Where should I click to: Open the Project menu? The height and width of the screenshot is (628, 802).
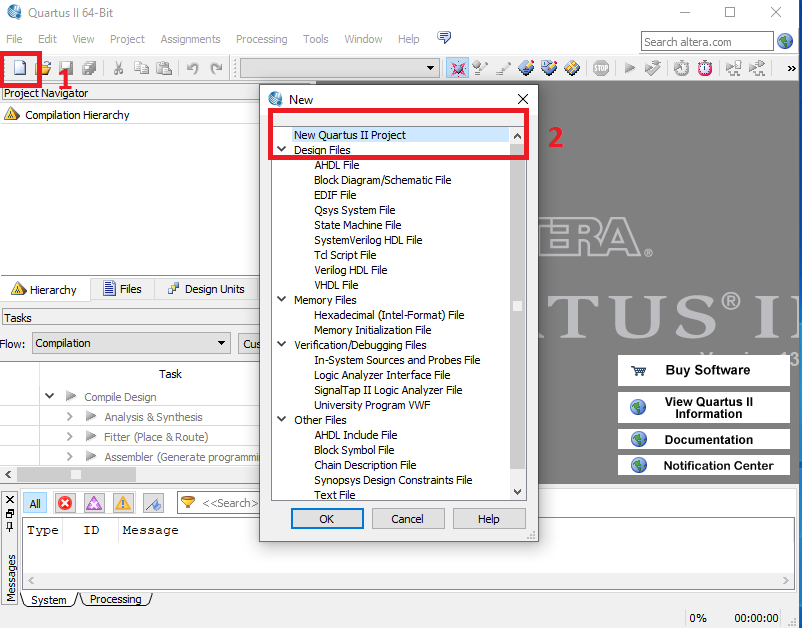127,39
